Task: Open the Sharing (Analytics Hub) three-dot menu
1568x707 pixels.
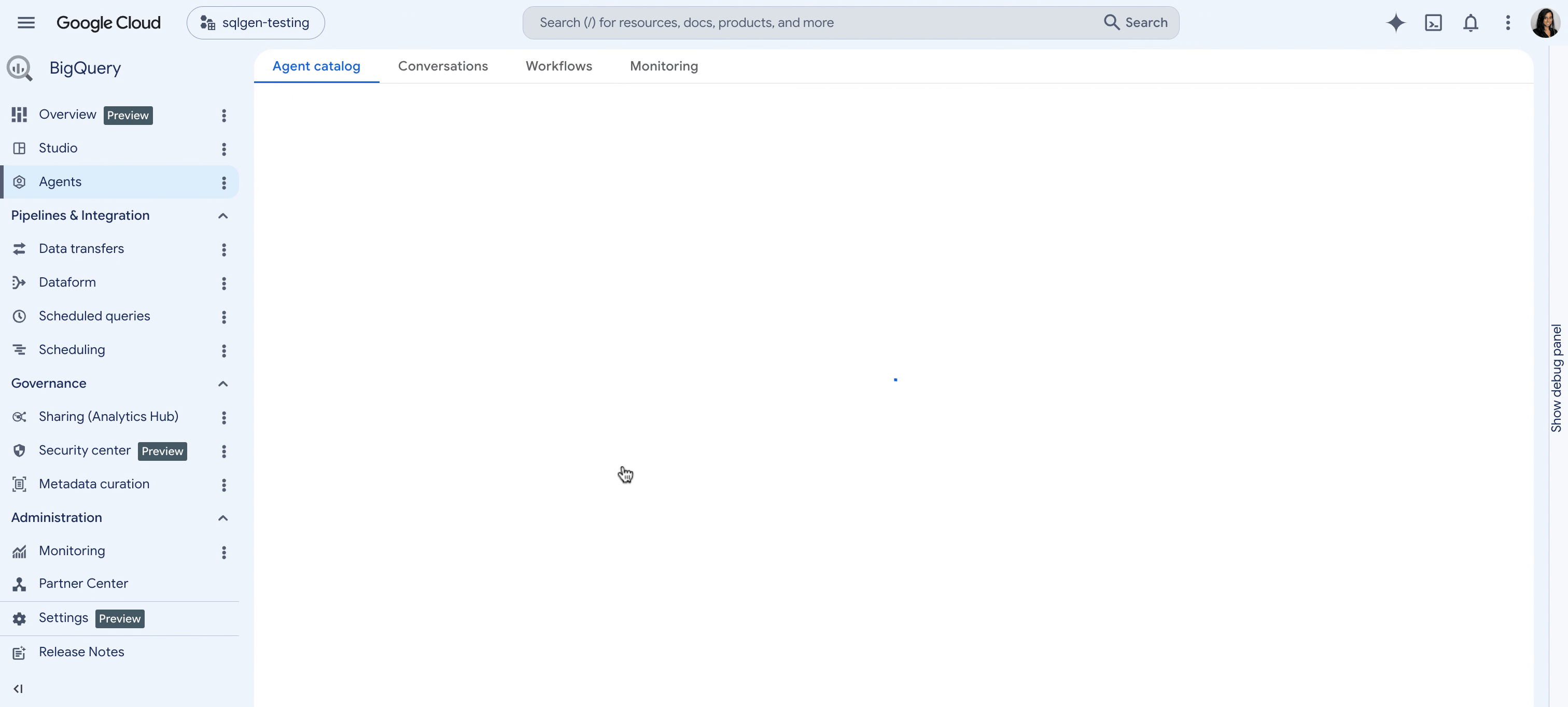Action: [x=223, y=417]
